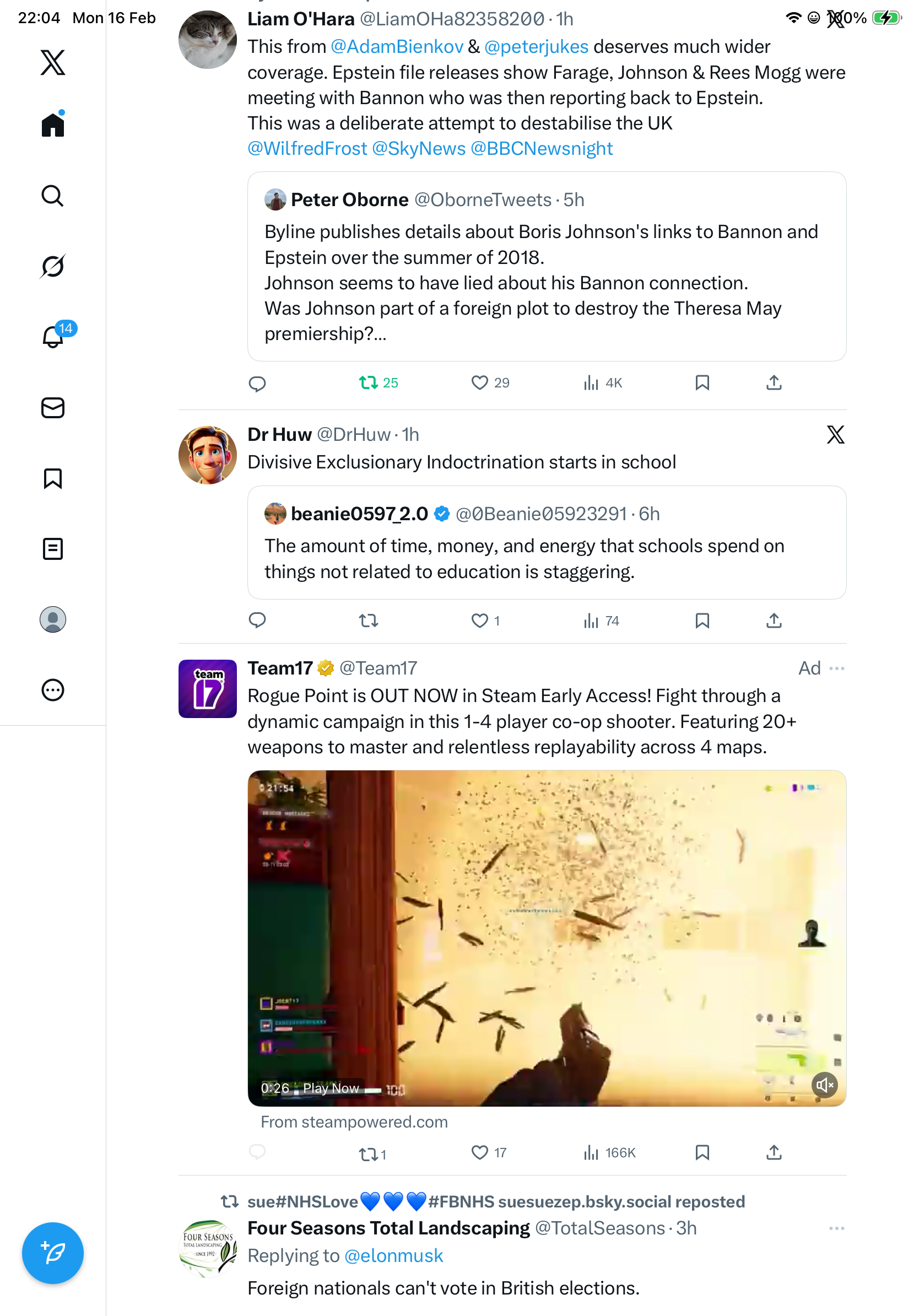919x1316 pixels.
Task: Undo repost on Liam O'Hara's post
Action: click(x=369, y=382)
